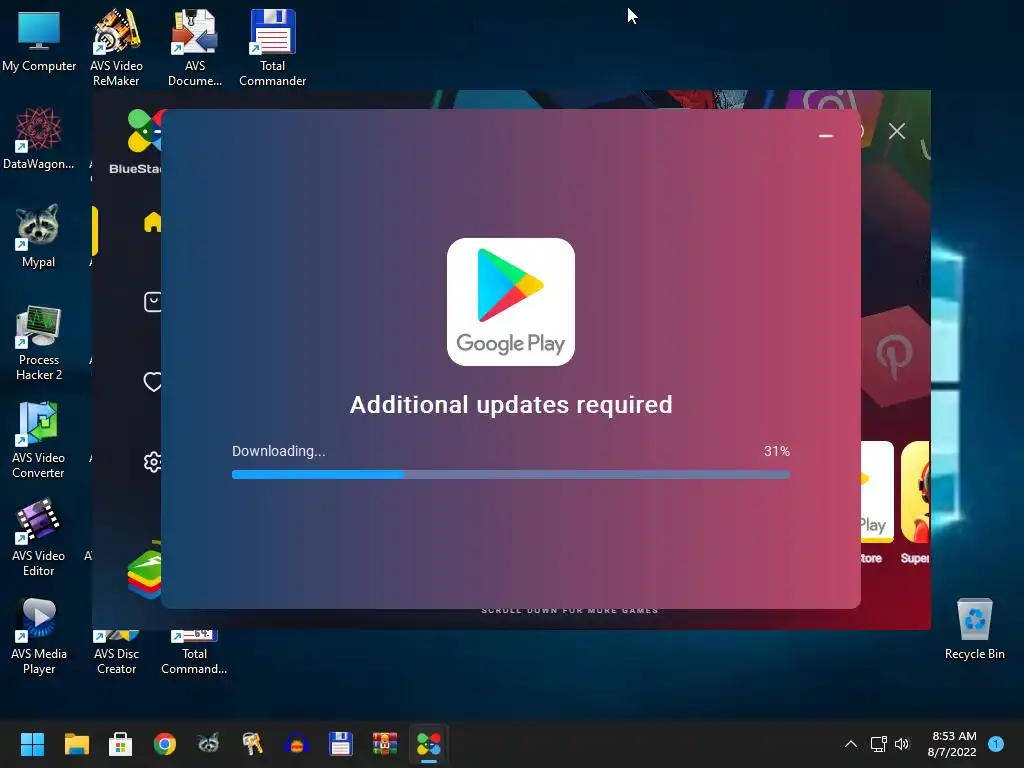
Task: Click the Google Play logo tile
Action: click(x=511, y=302)
